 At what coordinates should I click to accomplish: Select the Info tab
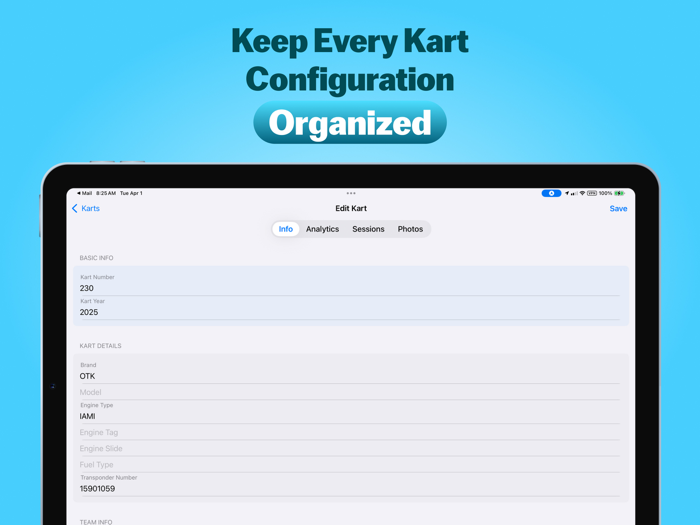tap(286, 229)
